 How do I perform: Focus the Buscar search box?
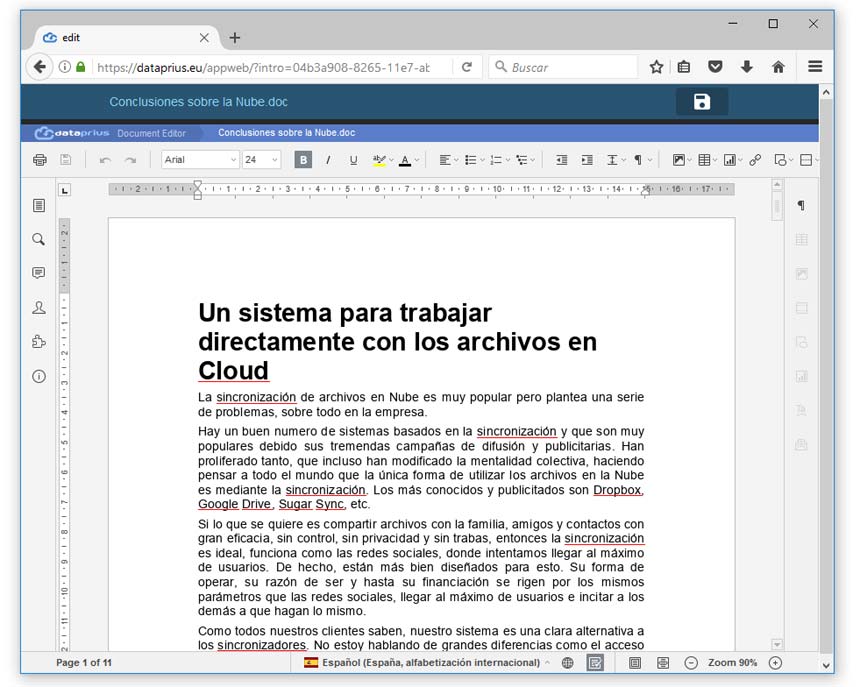point(564,67)
